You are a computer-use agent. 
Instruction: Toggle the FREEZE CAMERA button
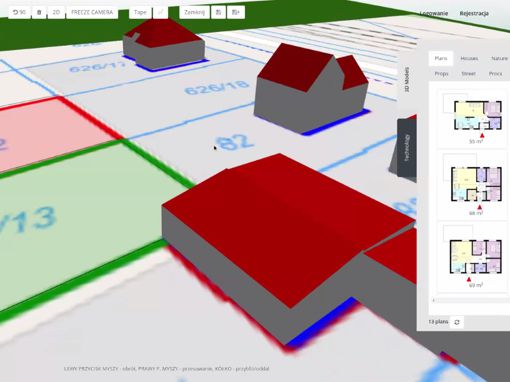tap(92, 12)
